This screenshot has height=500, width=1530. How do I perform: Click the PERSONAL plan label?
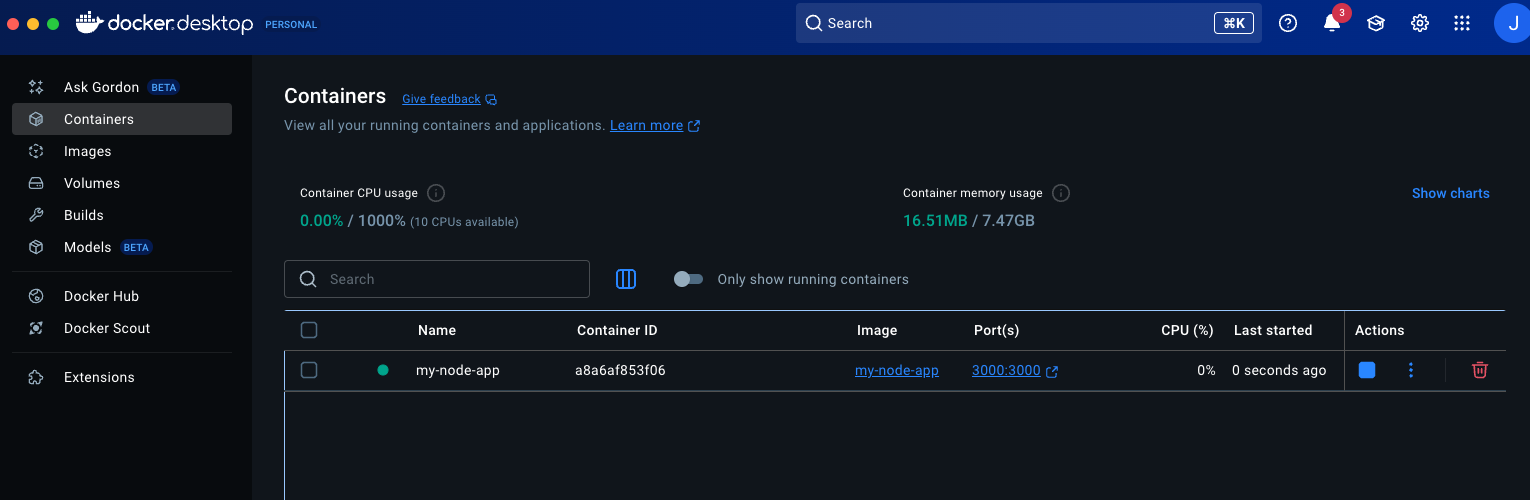(x=291, y=25)
